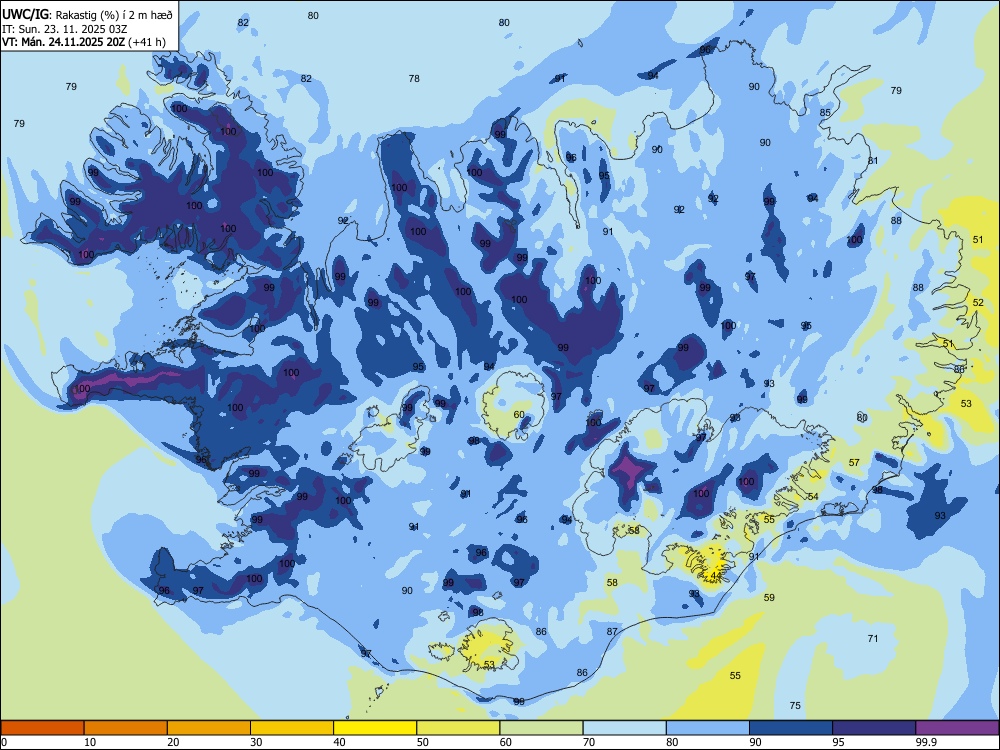Click the '75' value on the map
The width and height of the screenshot is (1000, 750).
pos(795,705)
